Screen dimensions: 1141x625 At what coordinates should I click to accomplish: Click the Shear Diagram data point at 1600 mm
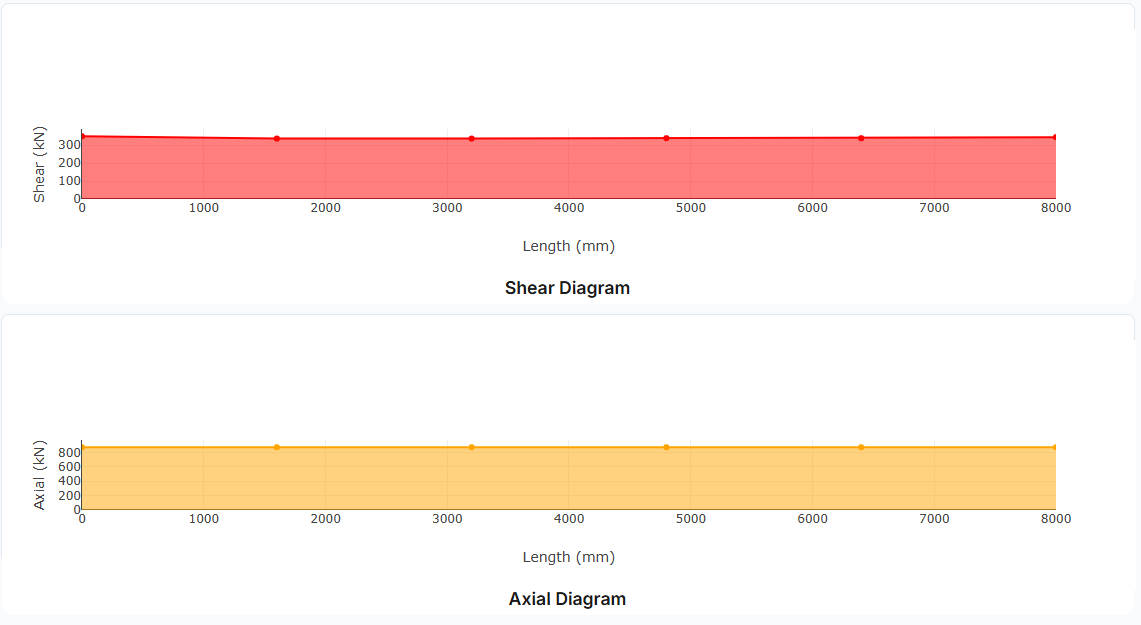(277, 138)
